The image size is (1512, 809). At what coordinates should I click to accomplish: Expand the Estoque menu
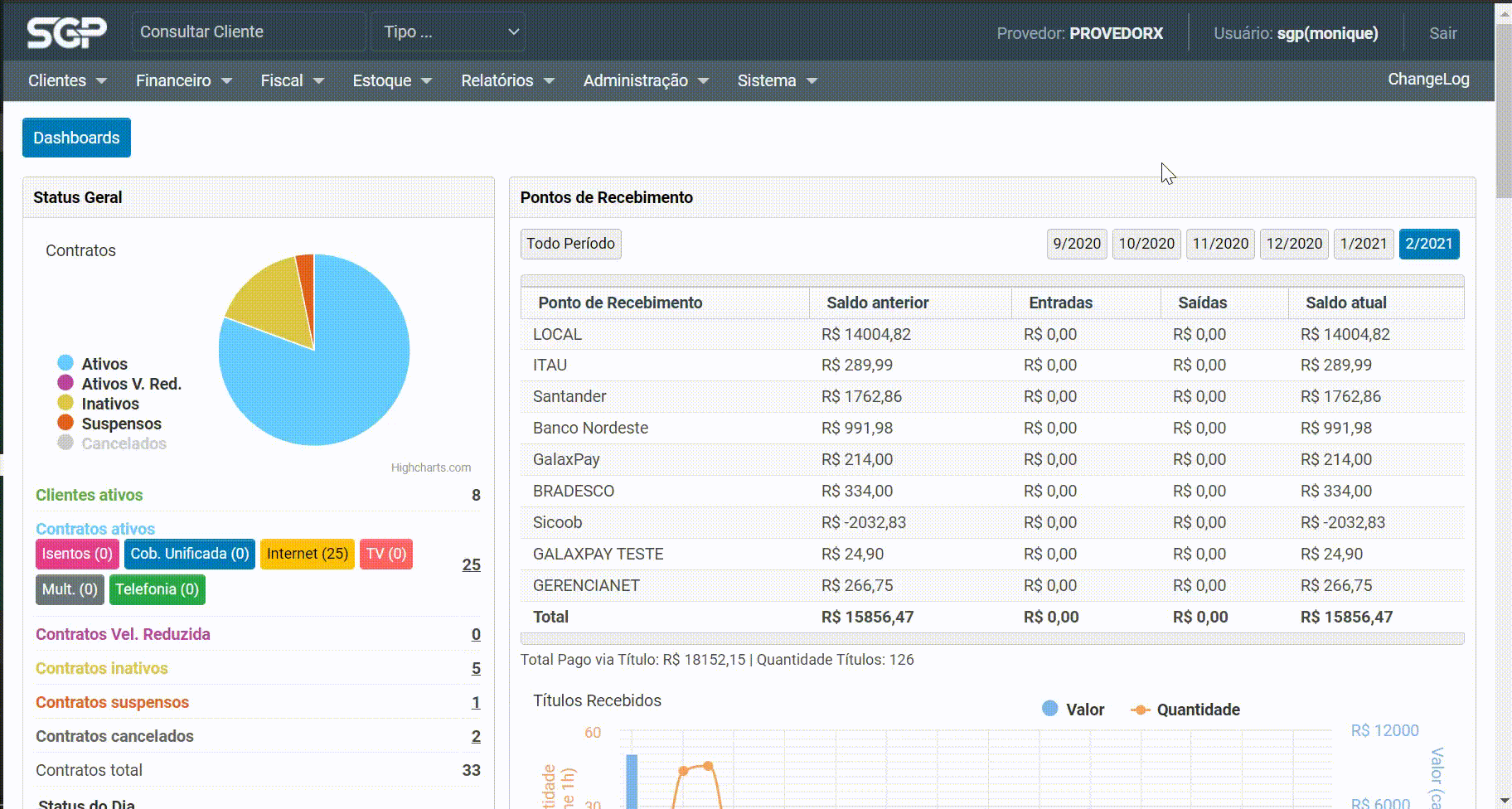coord(392,80)
